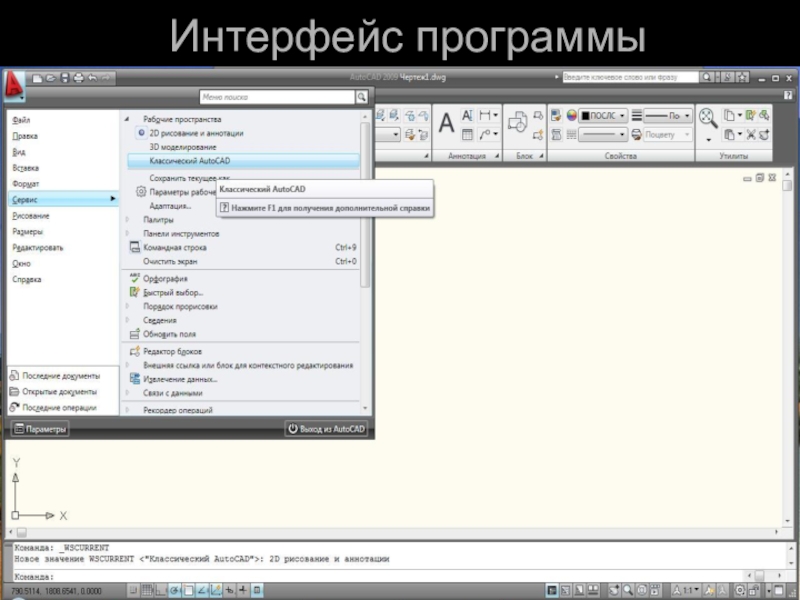This screenshot has height=600, width=800.
Task: Open the red AutoCAD application menu button
Action: (14, 84)
